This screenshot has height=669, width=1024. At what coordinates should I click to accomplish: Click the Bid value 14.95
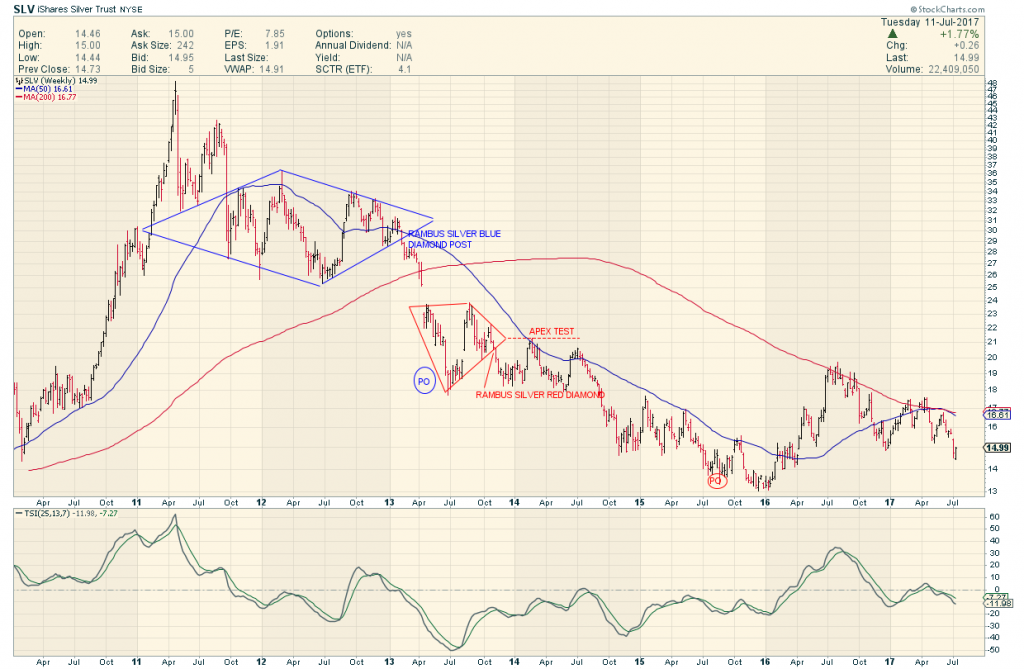click(x=181, y=57)
